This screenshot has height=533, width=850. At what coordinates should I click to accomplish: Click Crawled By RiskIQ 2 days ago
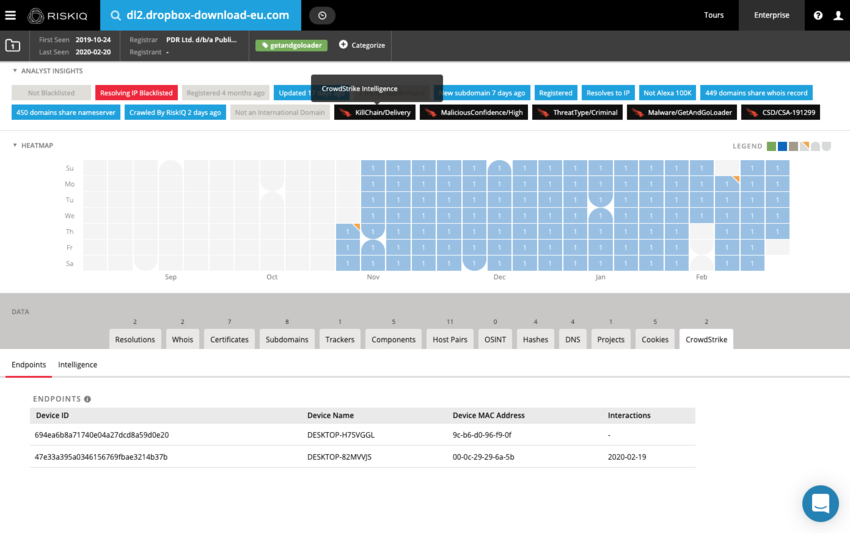[x=175, y=112]
